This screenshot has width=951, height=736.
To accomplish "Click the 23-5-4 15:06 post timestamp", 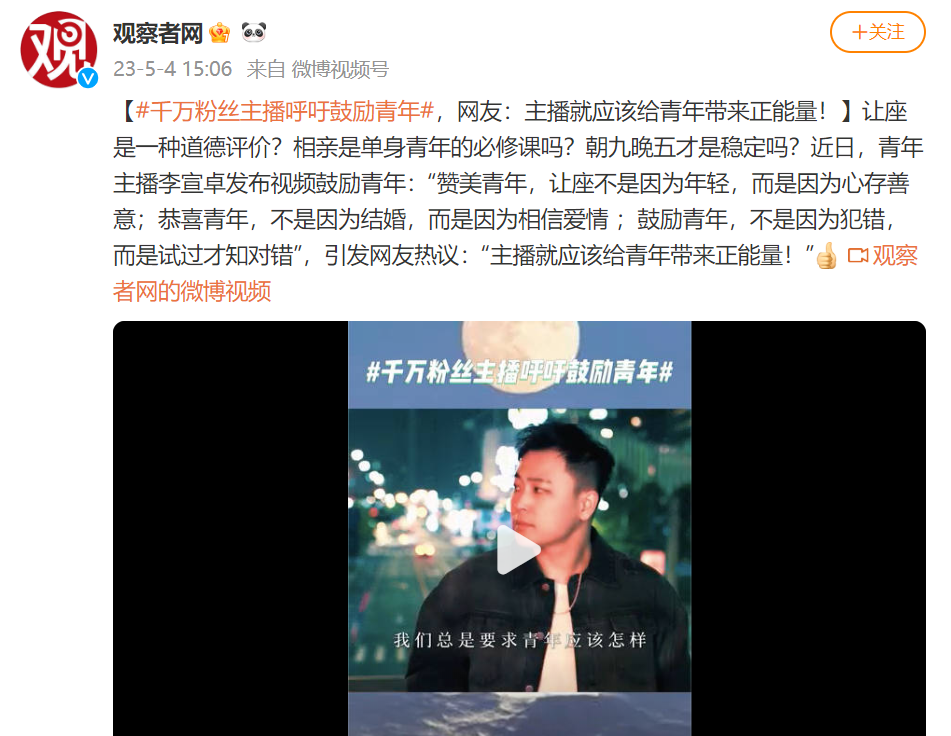I will (x=173, y=69).
